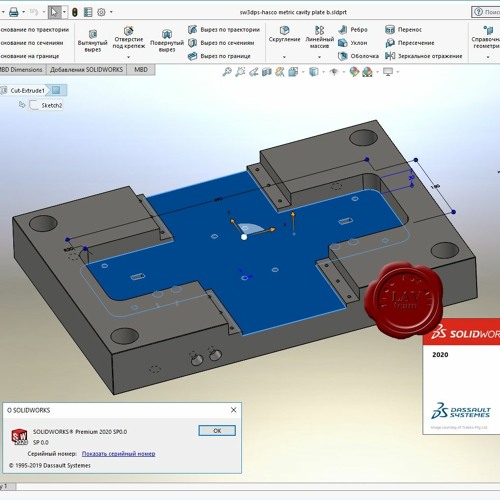Activate the Select cursor tool
Image resolution: width=500 pixels, height=500 pixels.
pyautogui.click(x=54, y=12)
